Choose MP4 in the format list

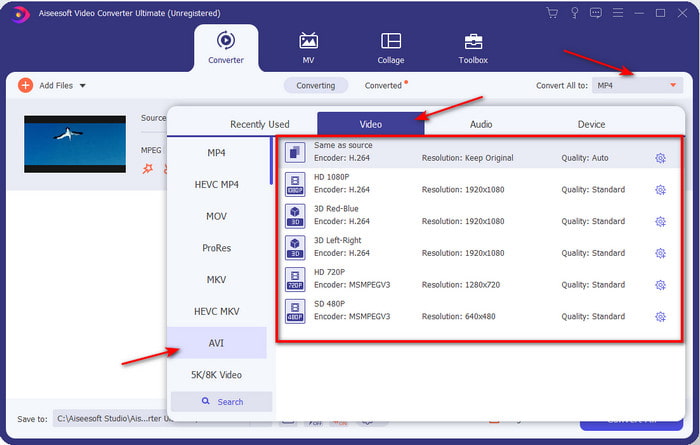tap(217, 153)
